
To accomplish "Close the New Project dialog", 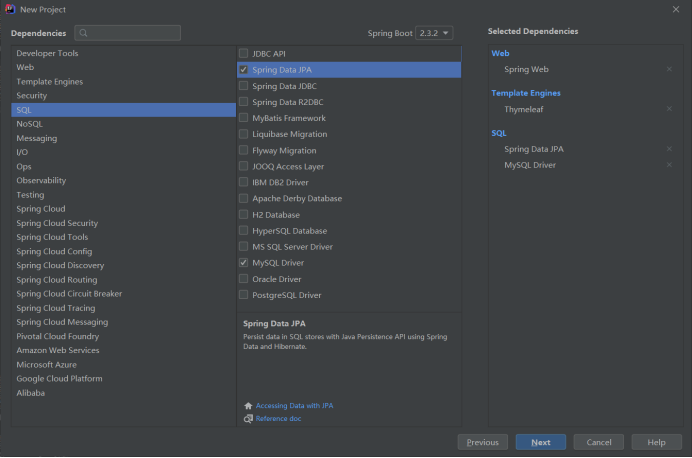I will coord(676,9).
